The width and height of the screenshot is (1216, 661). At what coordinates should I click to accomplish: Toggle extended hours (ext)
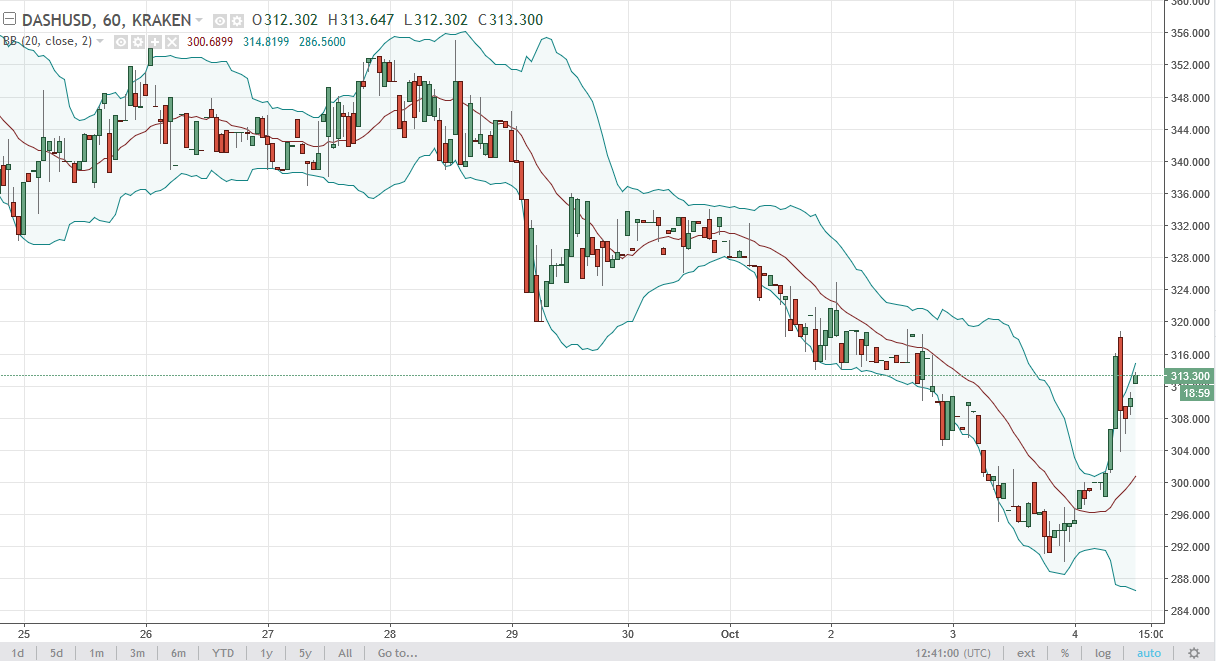point(1026,653)
